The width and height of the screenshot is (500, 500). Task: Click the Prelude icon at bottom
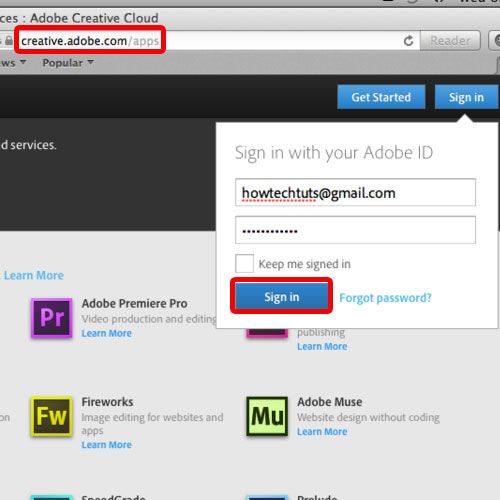point(267,497)
